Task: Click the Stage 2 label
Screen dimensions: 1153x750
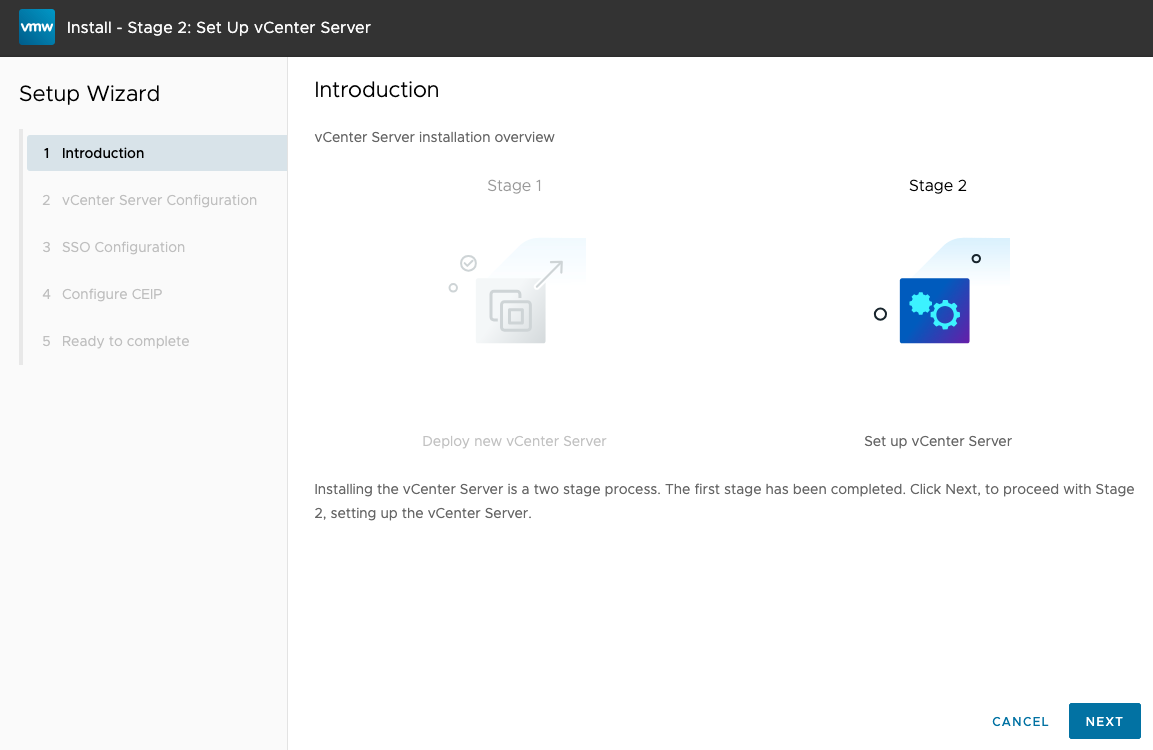Action: click(x=938, y=185)
